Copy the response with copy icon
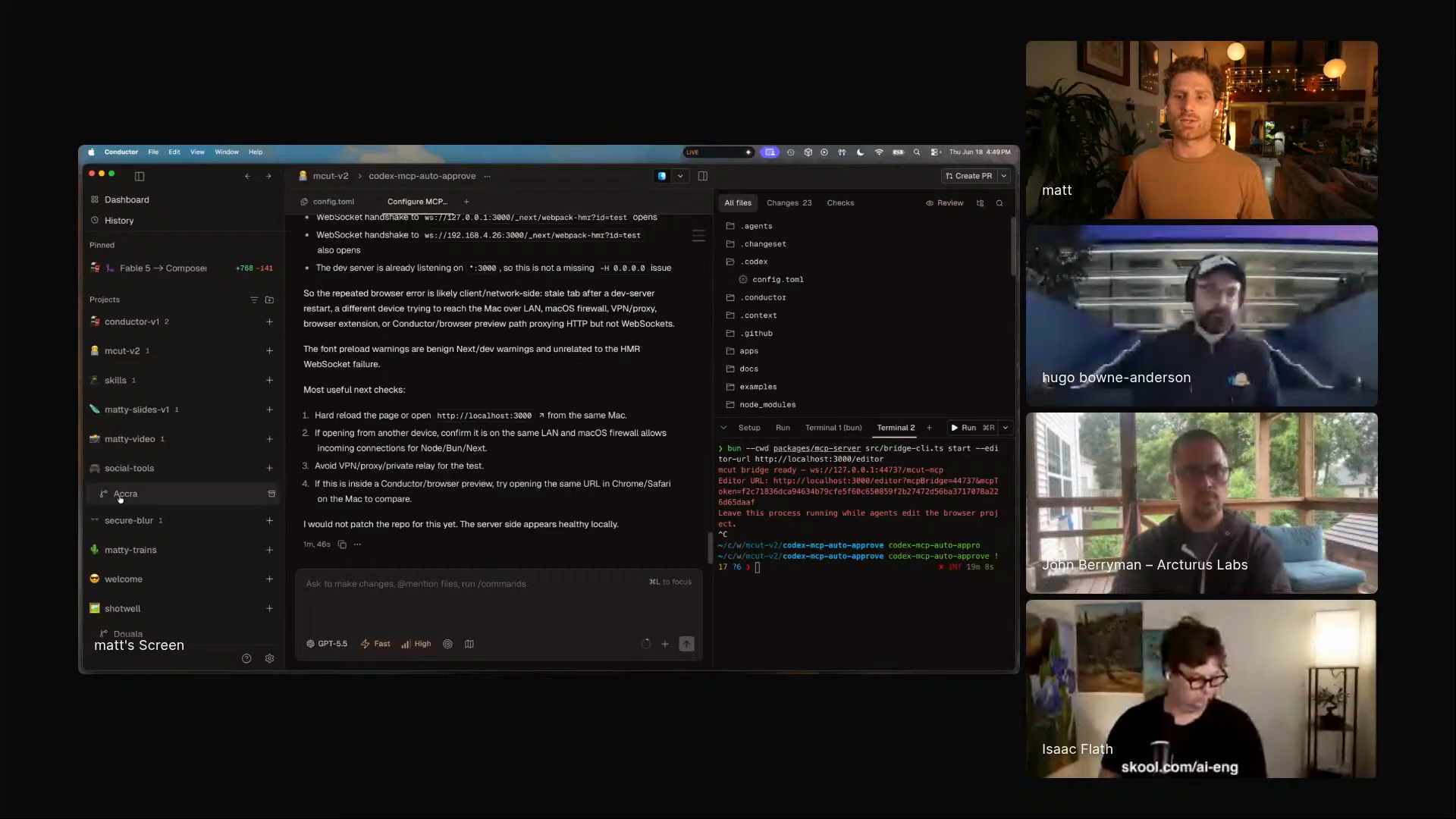 pos(342,544)
